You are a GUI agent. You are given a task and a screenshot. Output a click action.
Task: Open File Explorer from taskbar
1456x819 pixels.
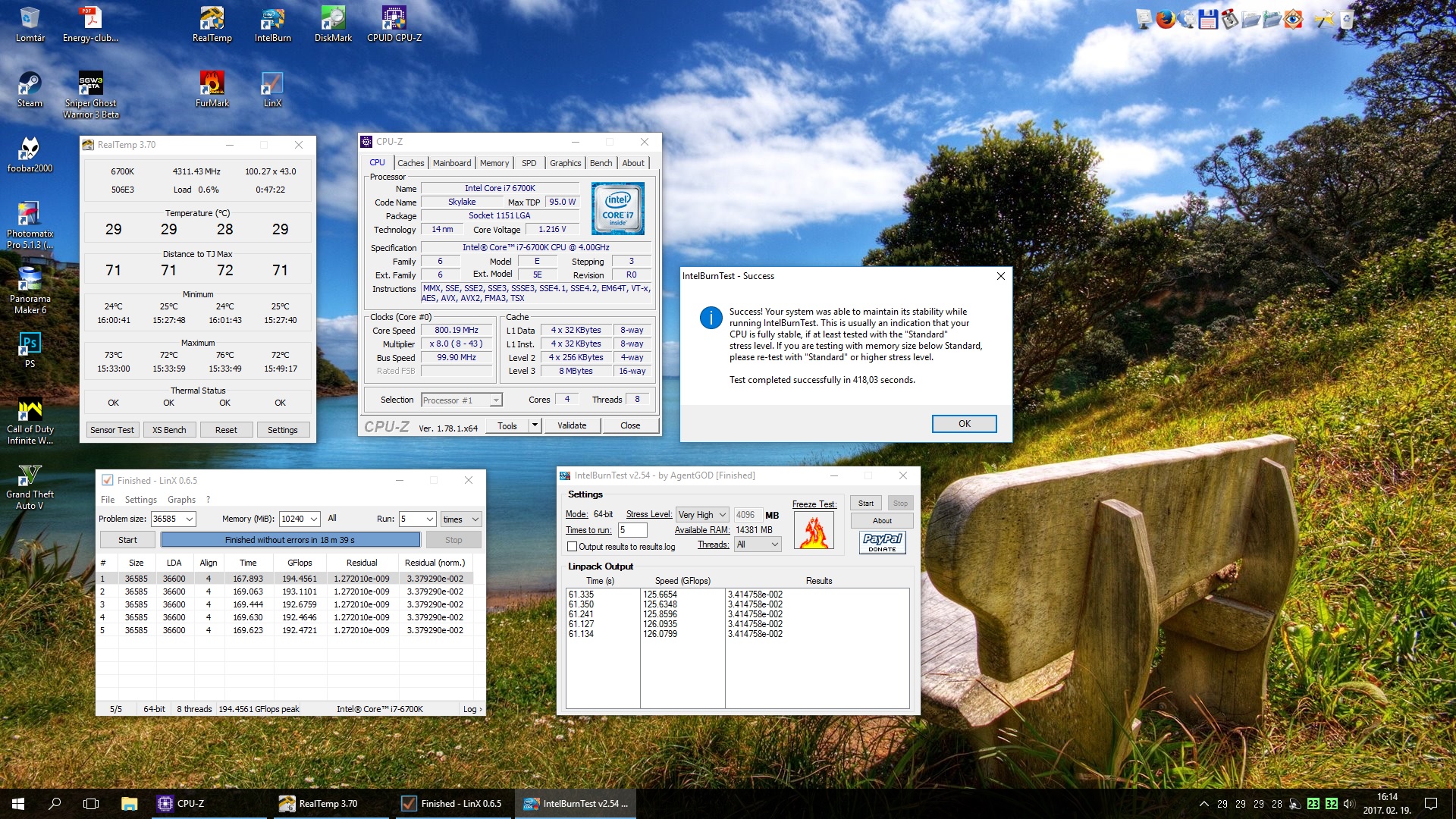pyautogui.click(x=129, y=804)
